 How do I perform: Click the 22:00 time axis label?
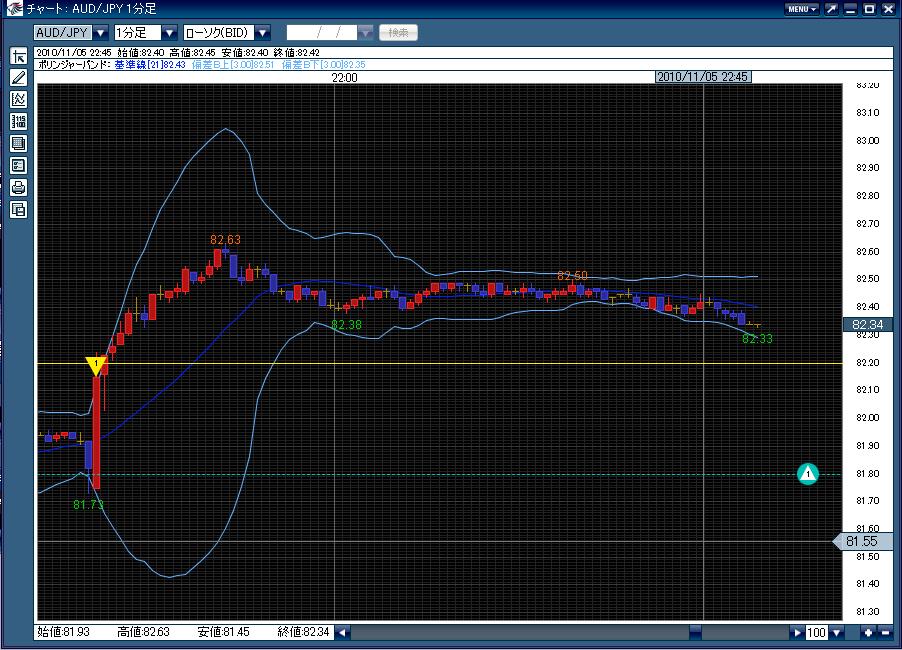point(345,78)
